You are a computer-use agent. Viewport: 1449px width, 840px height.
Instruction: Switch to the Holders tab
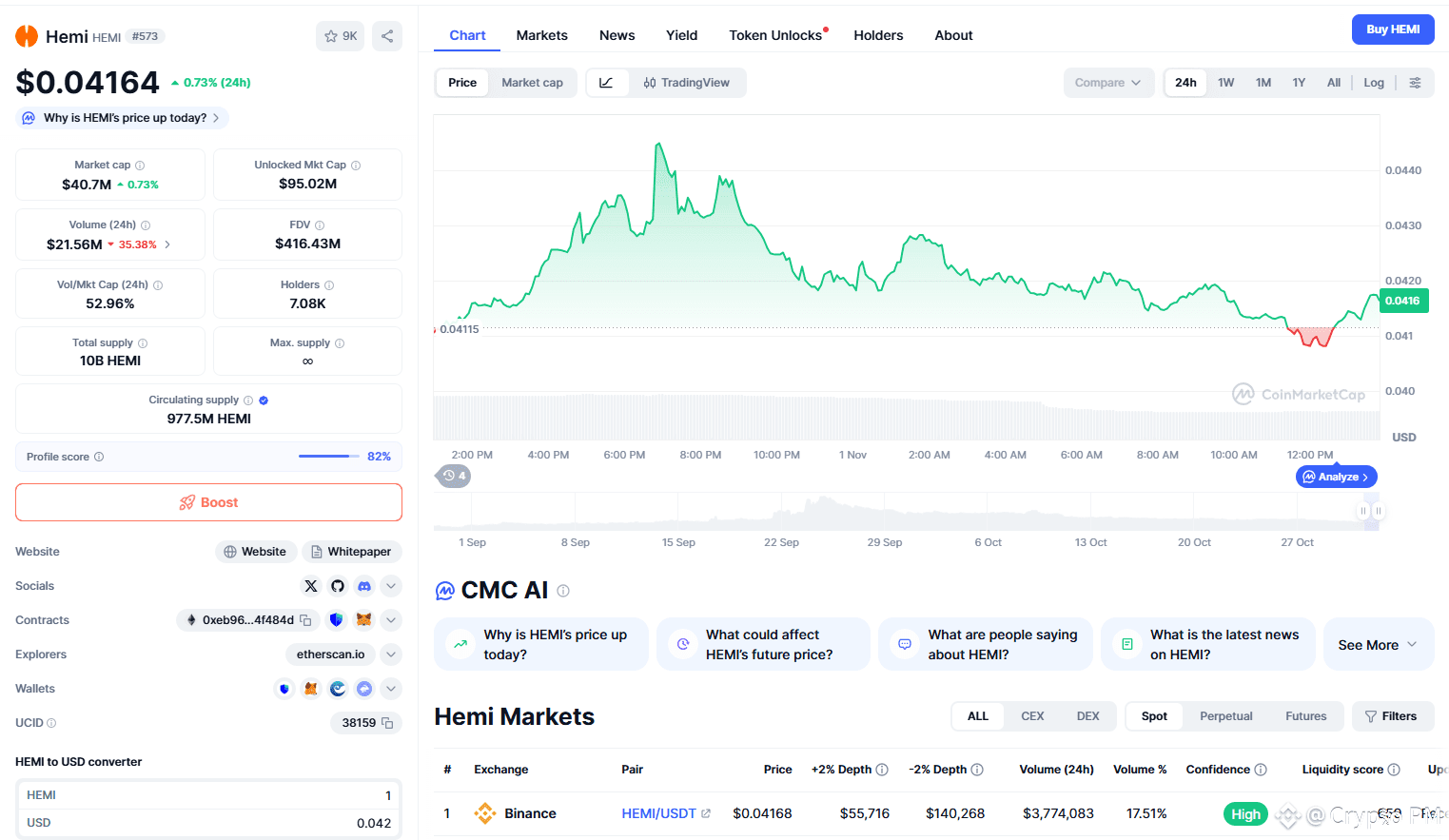878,35
